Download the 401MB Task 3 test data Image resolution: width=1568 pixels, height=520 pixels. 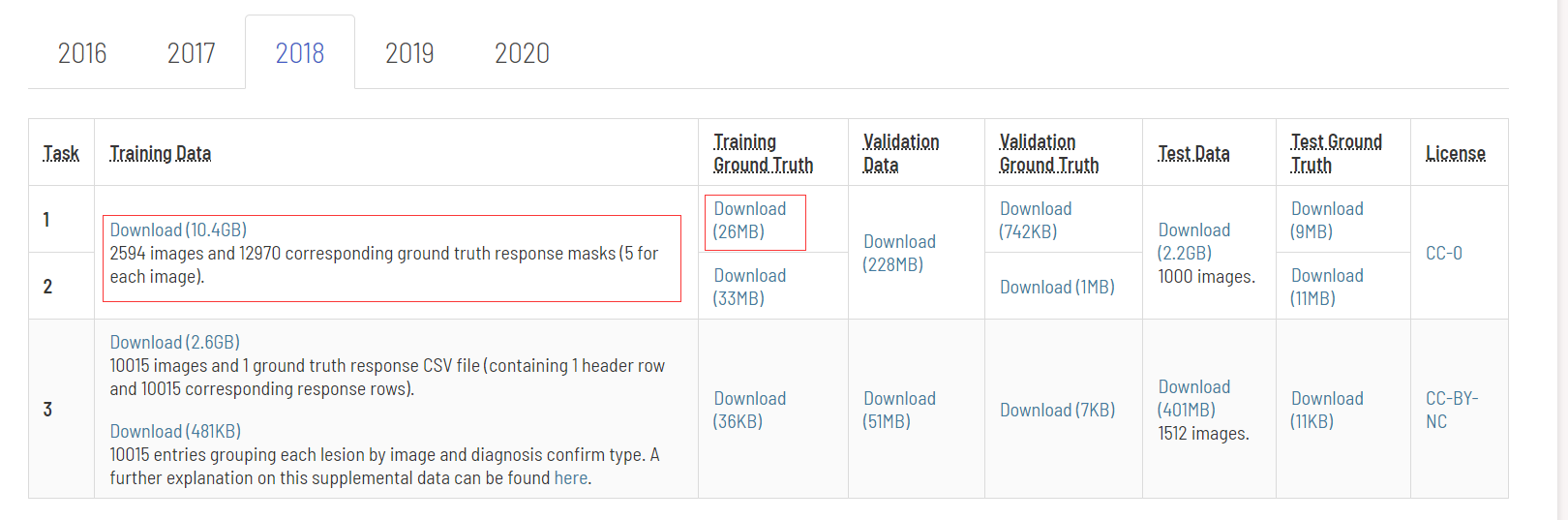click(x=1193, y=387)
